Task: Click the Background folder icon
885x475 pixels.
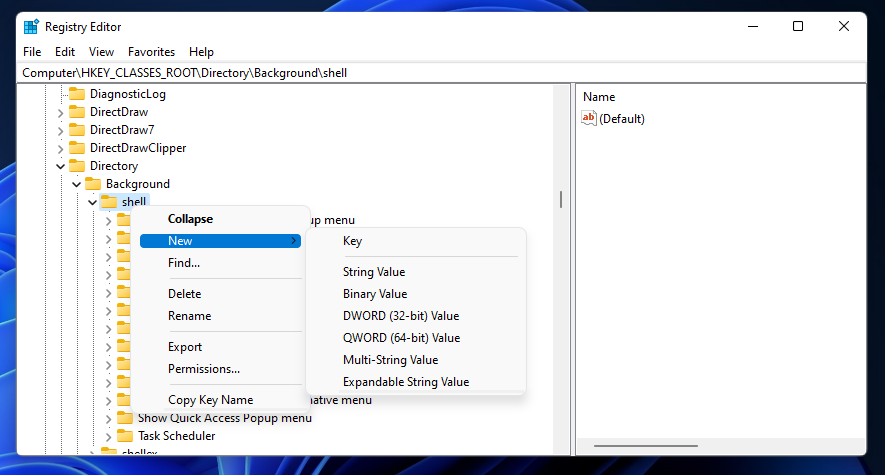Action: [93, 184]
